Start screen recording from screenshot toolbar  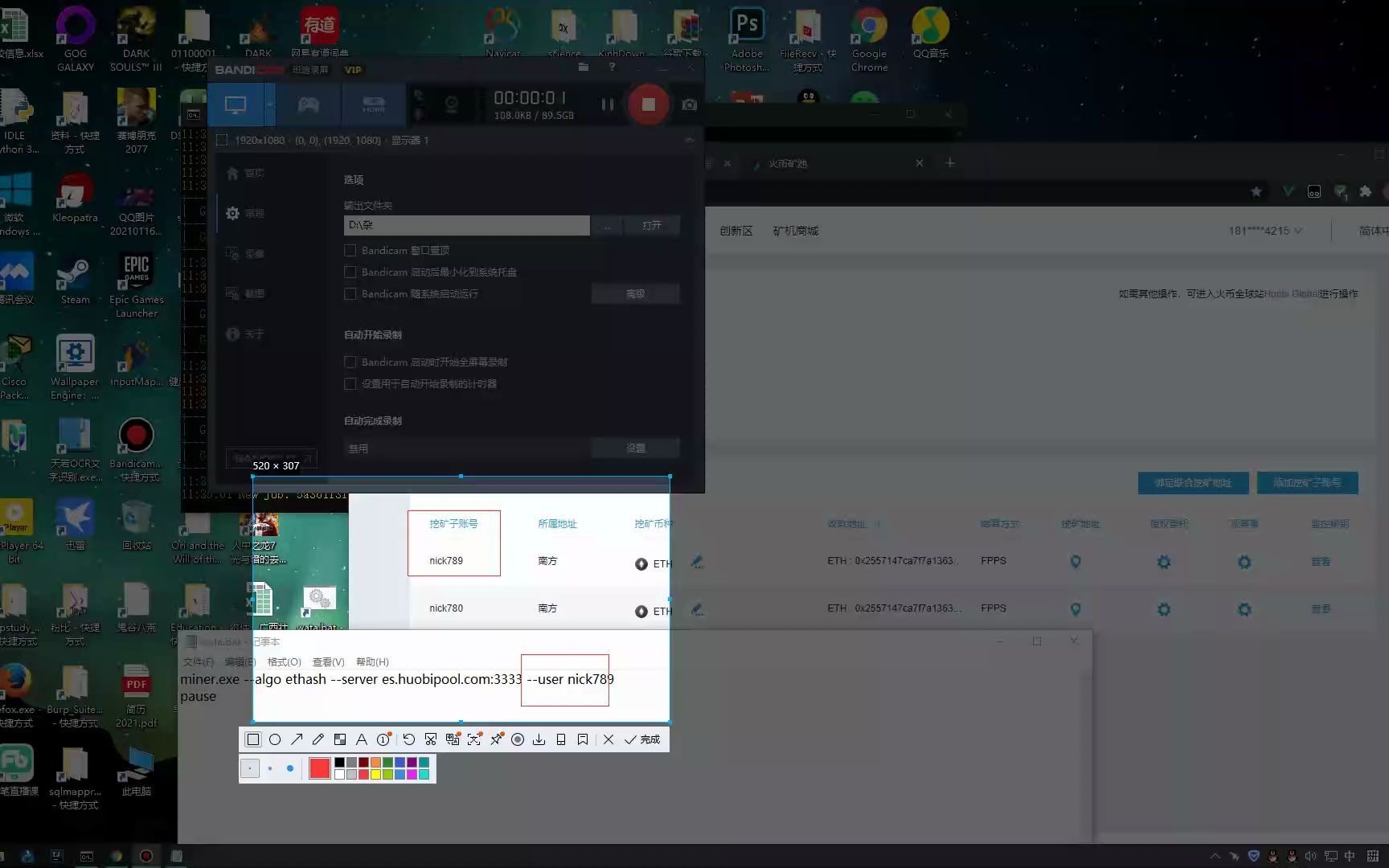[x=518, y=739]
